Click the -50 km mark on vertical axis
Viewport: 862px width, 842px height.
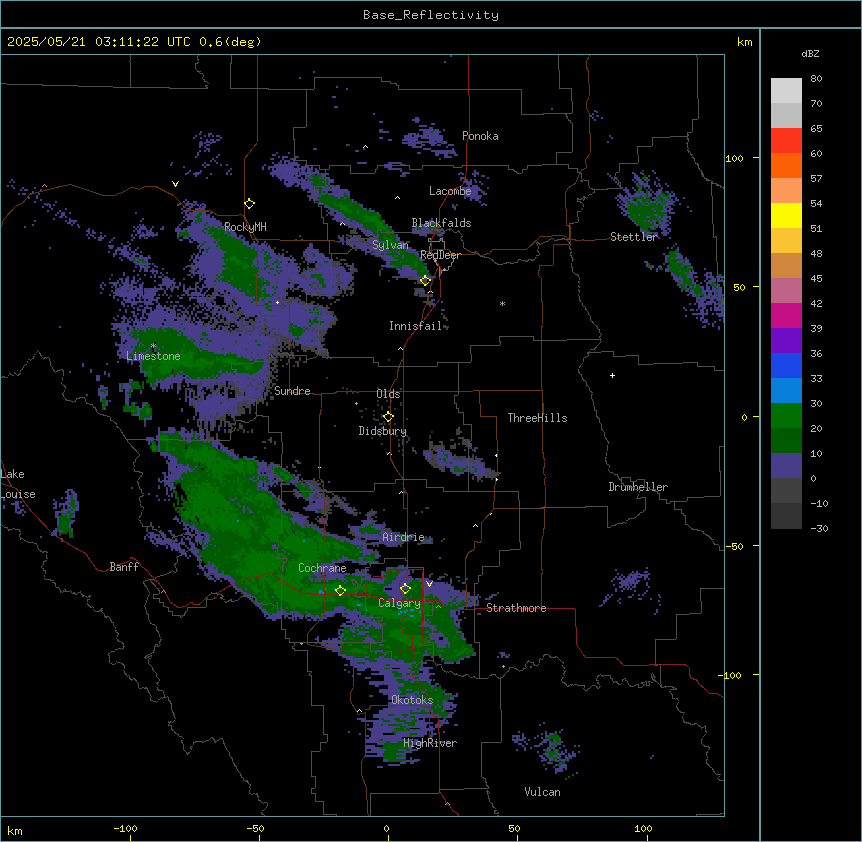tap(734, 546)
